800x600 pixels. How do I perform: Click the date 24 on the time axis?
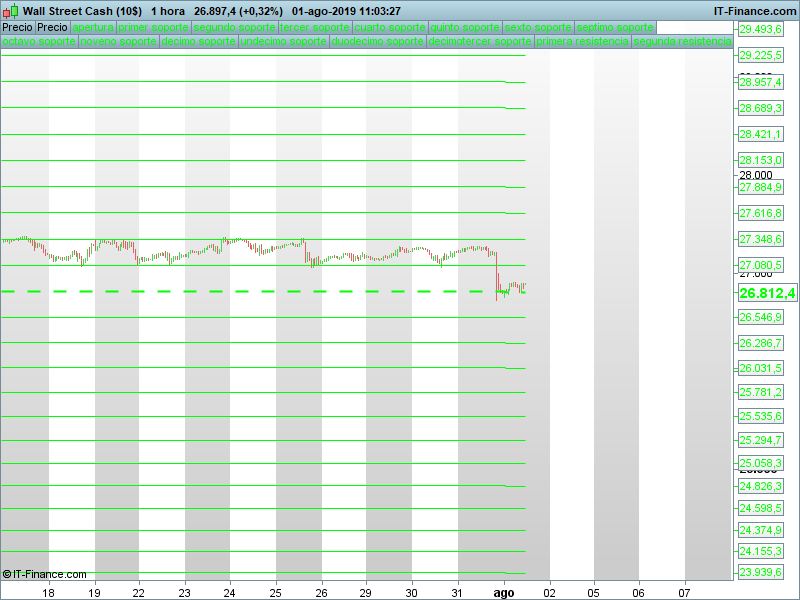pos(229,592)
